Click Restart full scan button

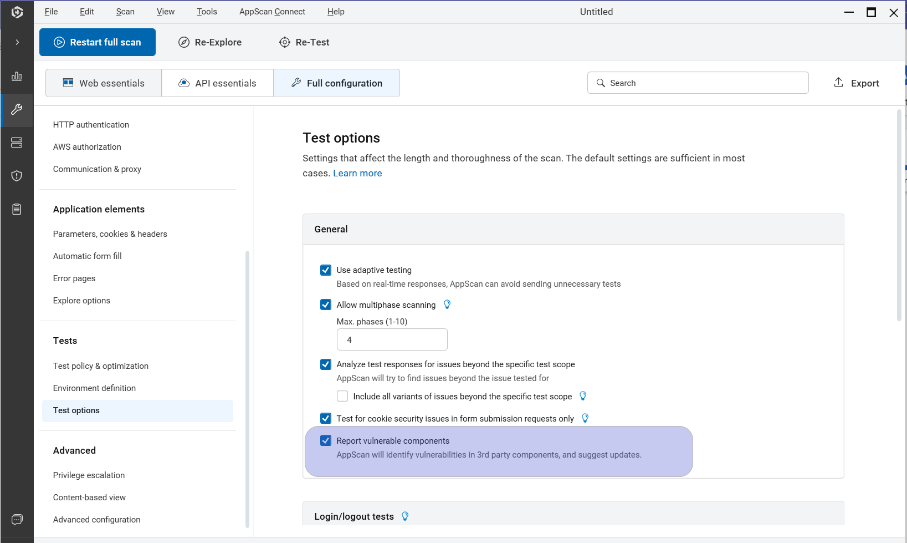(x=97, y=42)
